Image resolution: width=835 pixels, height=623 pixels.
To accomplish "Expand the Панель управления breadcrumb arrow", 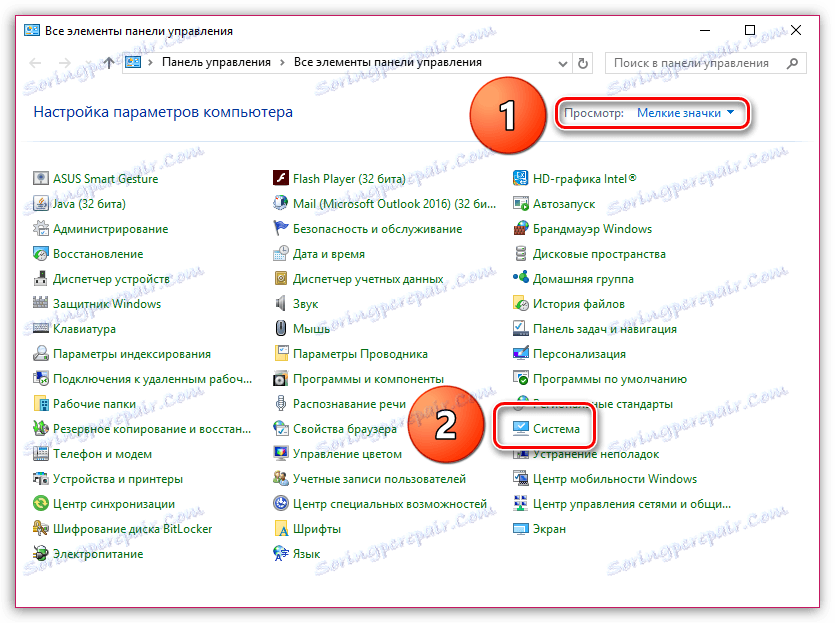I will pos(282,62).
